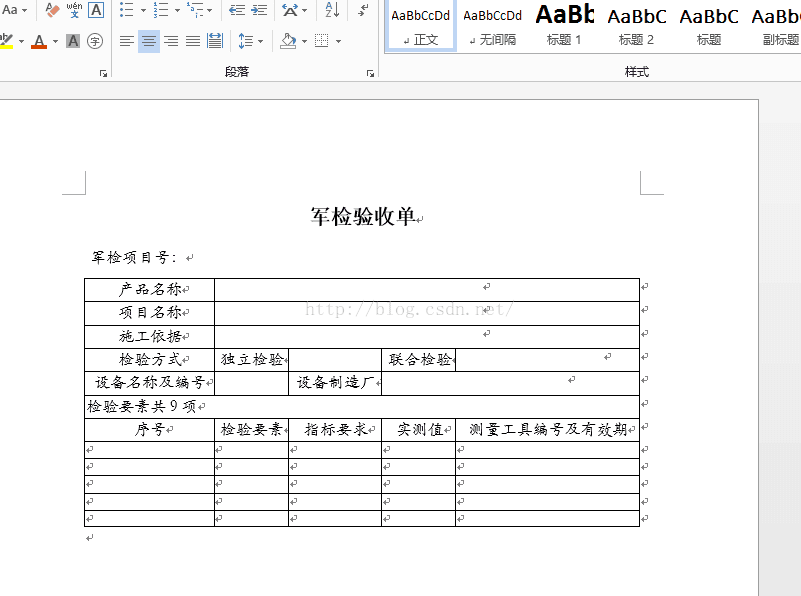
Task: Click the 产品名称 table cell
Action: (149, 290)
